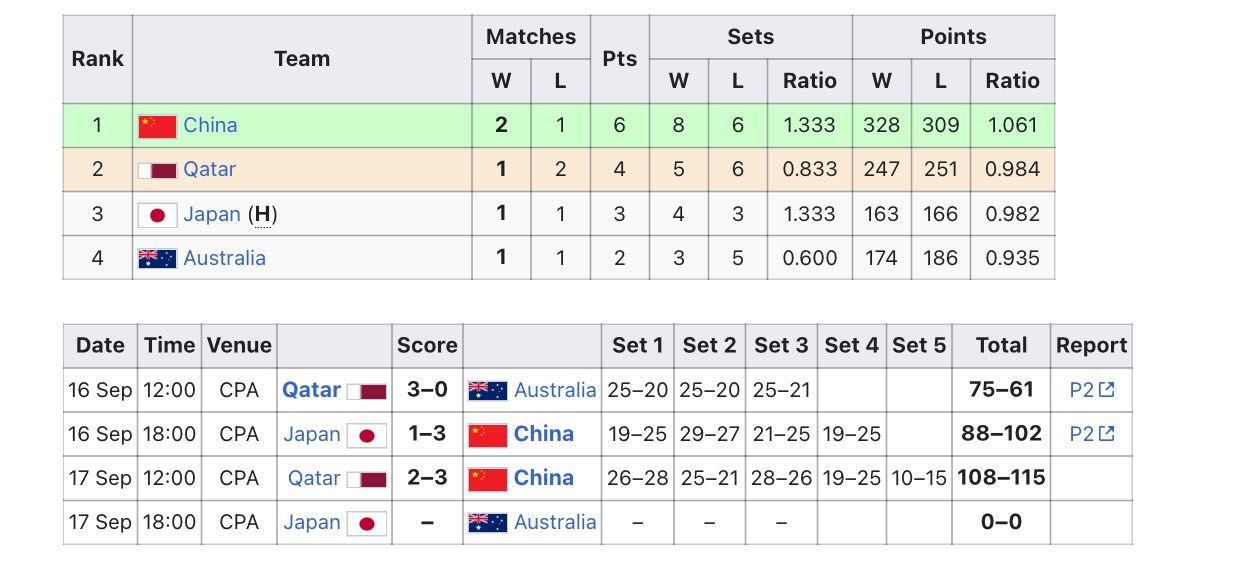Click Japan flag in standings table
1242x570 pixels.
point(157,214)
